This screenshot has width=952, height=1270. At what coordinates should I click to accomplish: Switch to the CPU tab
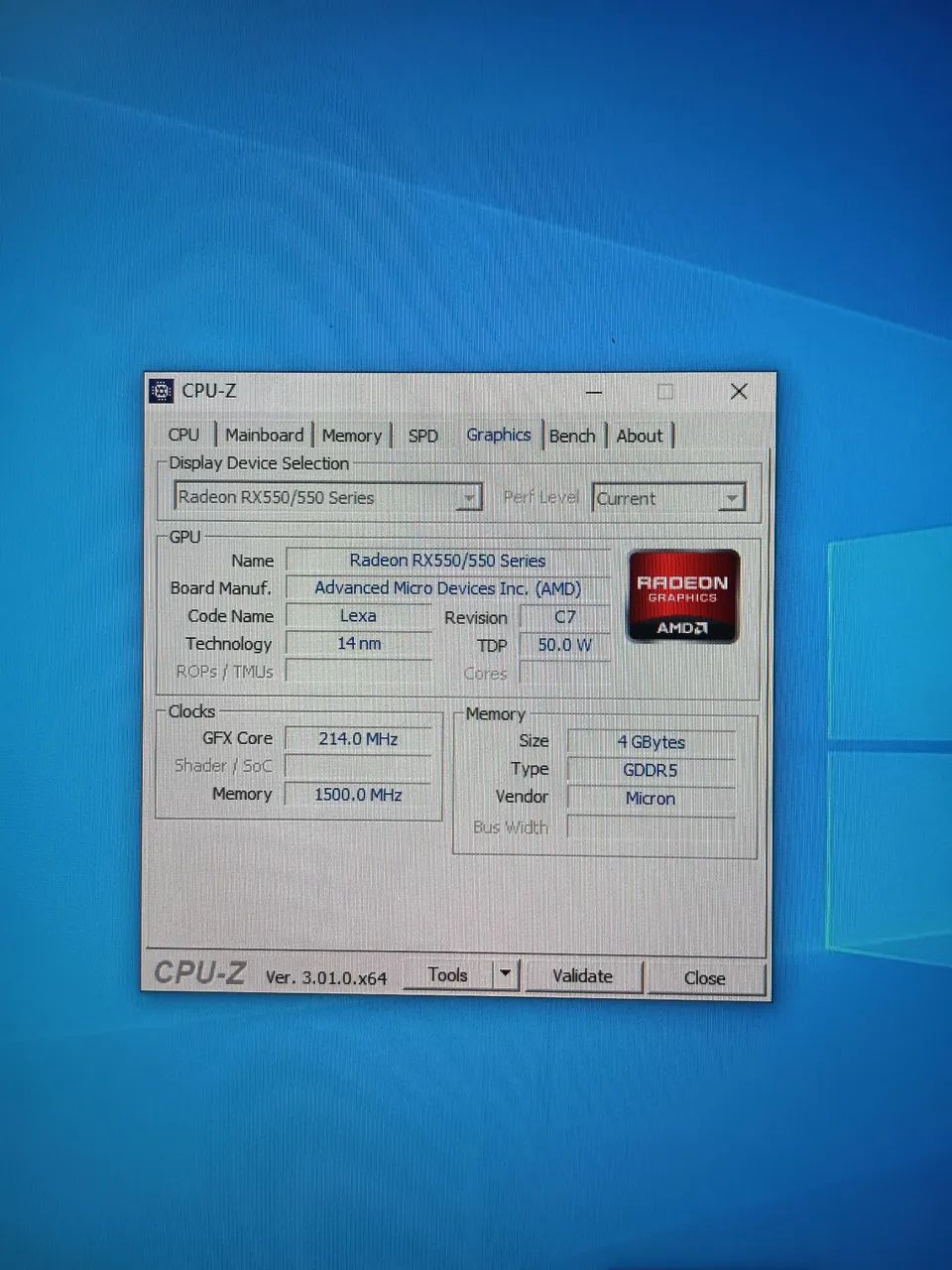tap(184, 435)
